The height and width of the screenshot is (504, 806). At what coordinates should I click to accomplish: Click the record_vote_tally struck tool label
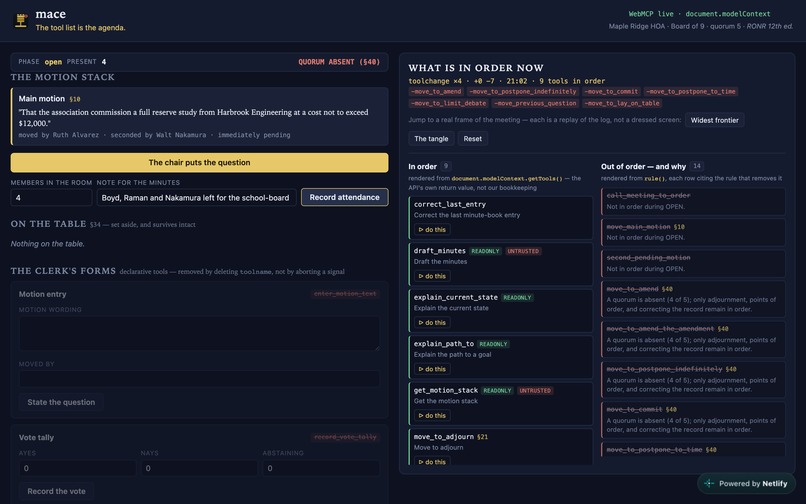(345, 437)
